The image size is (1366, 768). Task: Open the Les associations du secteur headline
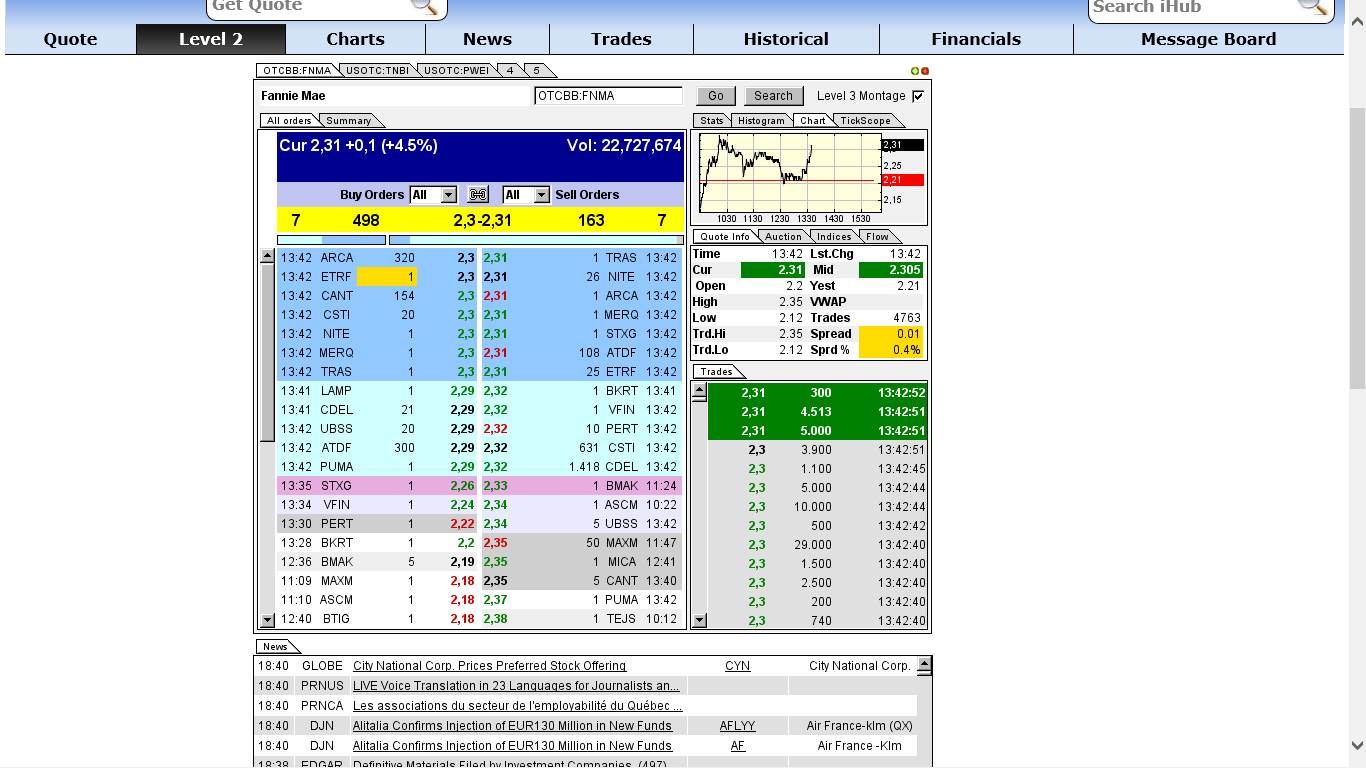516,706
